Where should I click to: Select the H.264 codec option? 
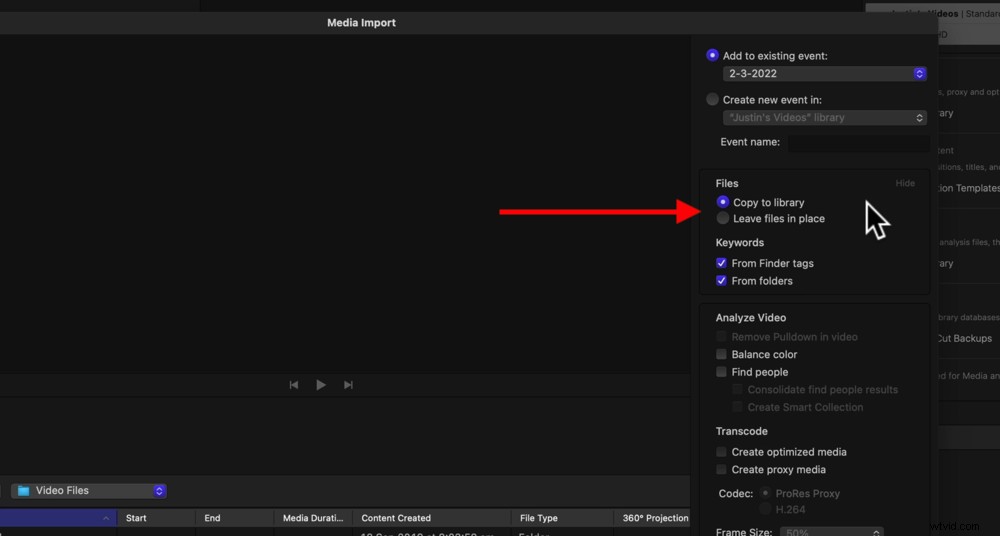pos(765,509)
